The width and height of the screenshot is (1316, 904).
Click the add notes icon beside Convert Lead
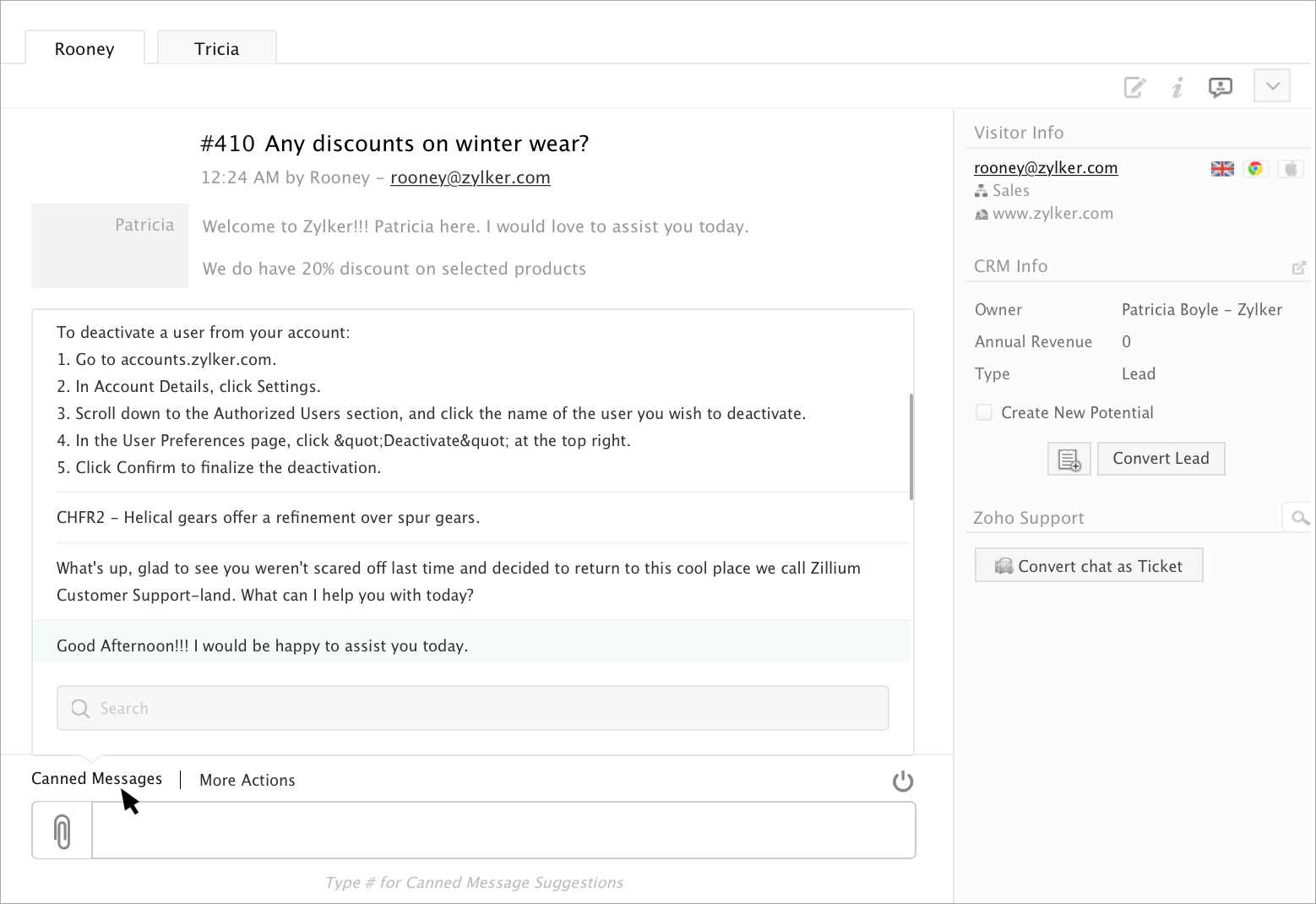[x=1069, y=459]
